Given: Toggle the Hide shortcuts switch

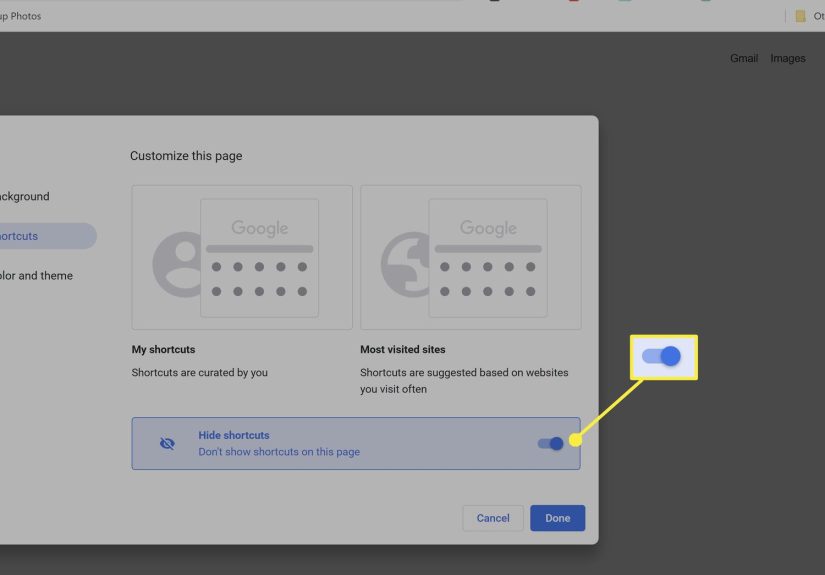Looking at the screenshot, I should point(551,443).
